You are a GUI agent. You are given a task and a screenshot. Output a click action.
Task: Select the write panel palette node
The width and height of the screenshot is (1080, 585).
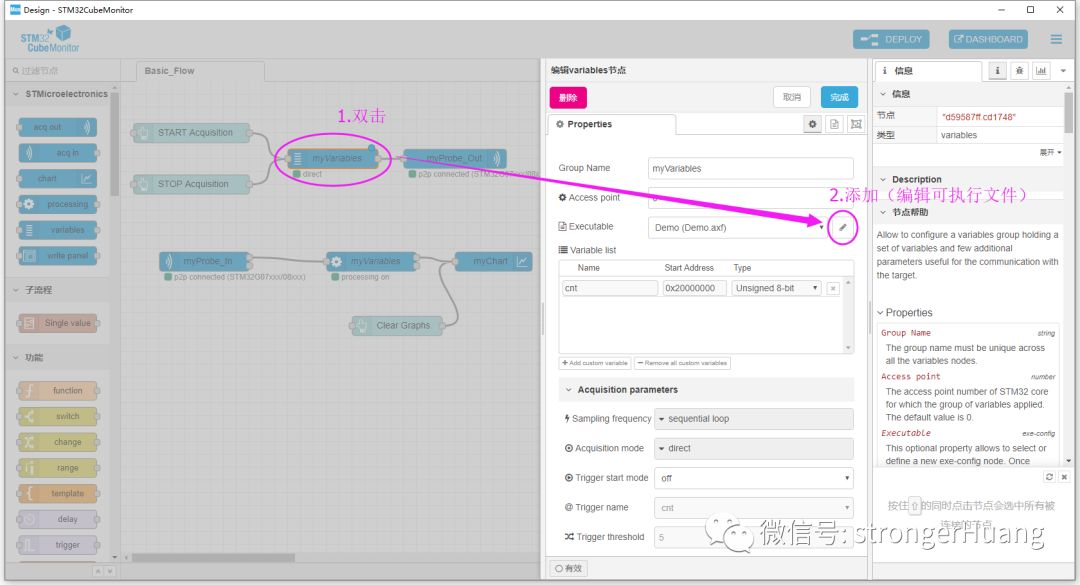[57, 256]
